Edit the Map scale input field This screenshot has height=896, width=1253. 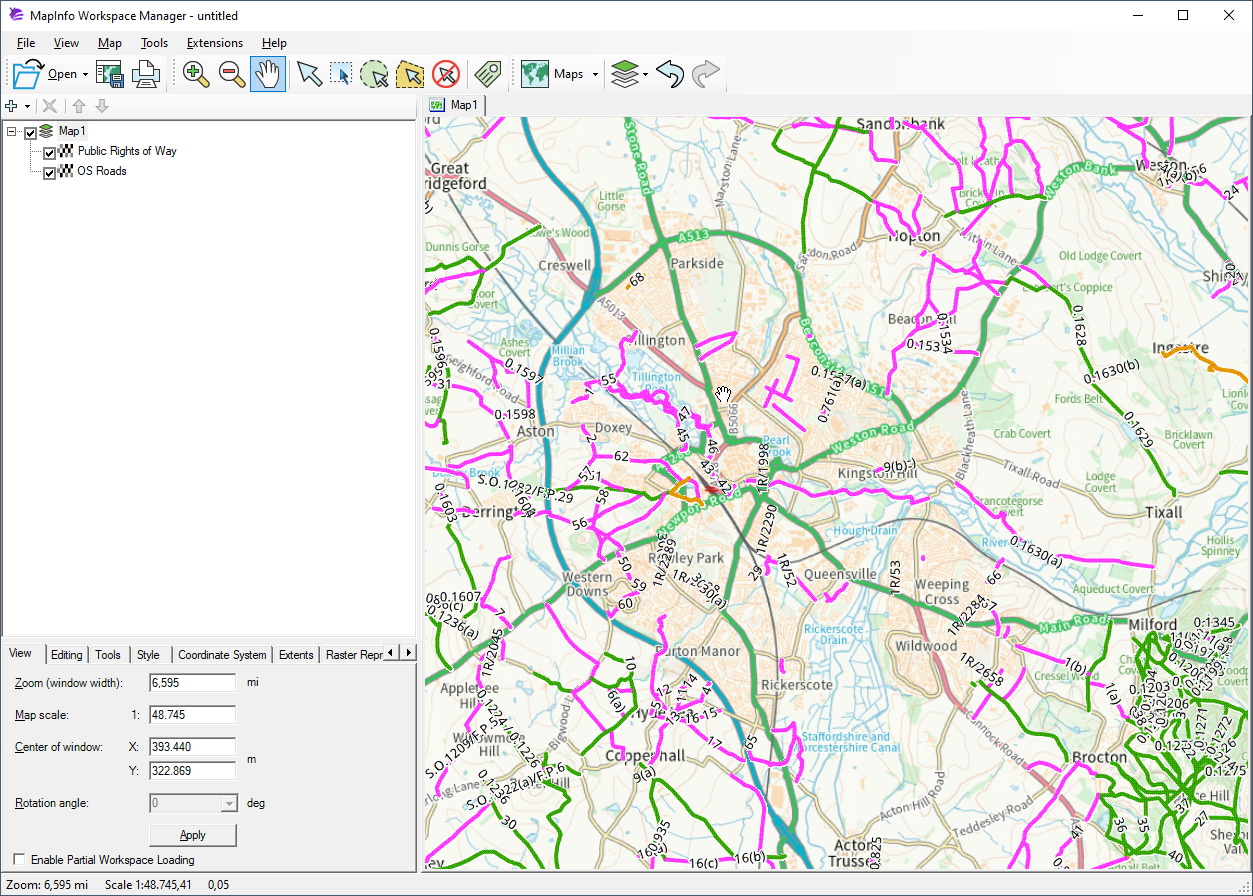tap(191, 714)
